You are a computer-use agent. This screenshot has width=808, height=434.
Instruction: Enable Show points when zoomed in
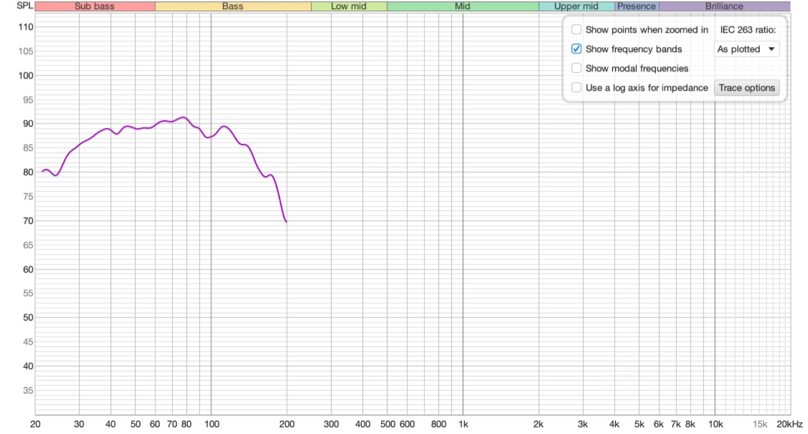pos(576,30)
